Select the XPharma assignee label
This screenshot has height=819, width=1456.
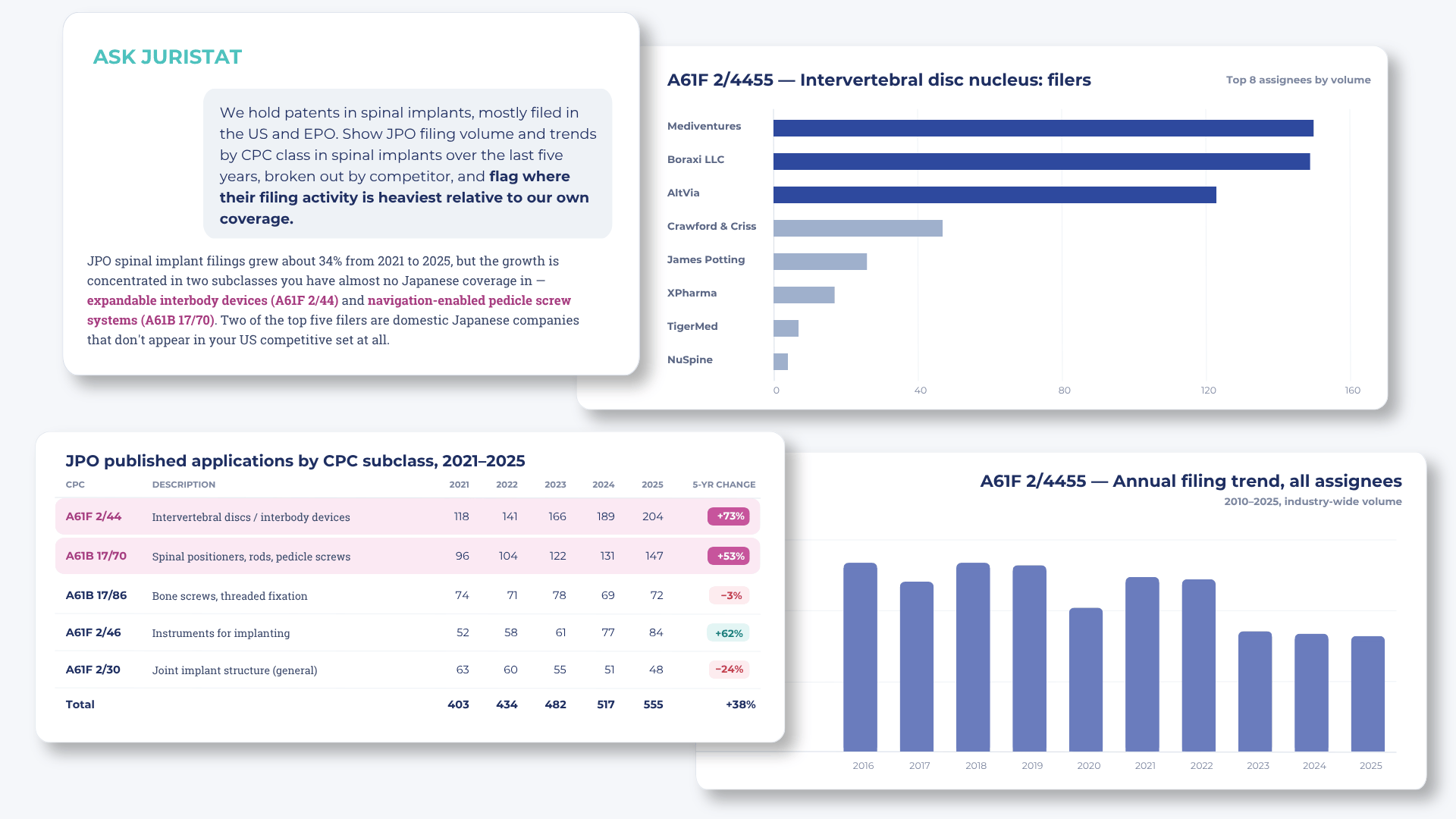(x=692, y=293)
